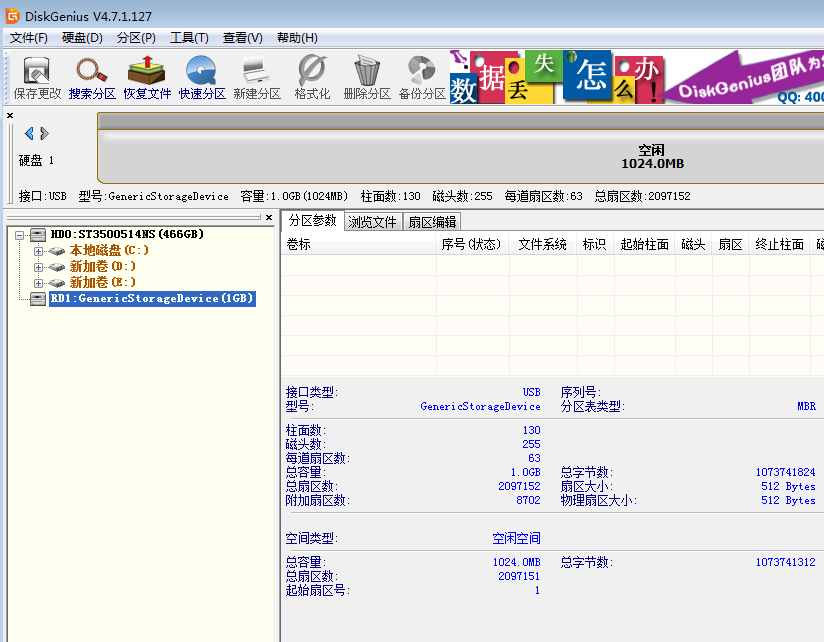The height and width of the screenshot is (642, 824).
Task: Select HD0:ST3500514NS(466GB) in tree
Action: pos(127,234)
